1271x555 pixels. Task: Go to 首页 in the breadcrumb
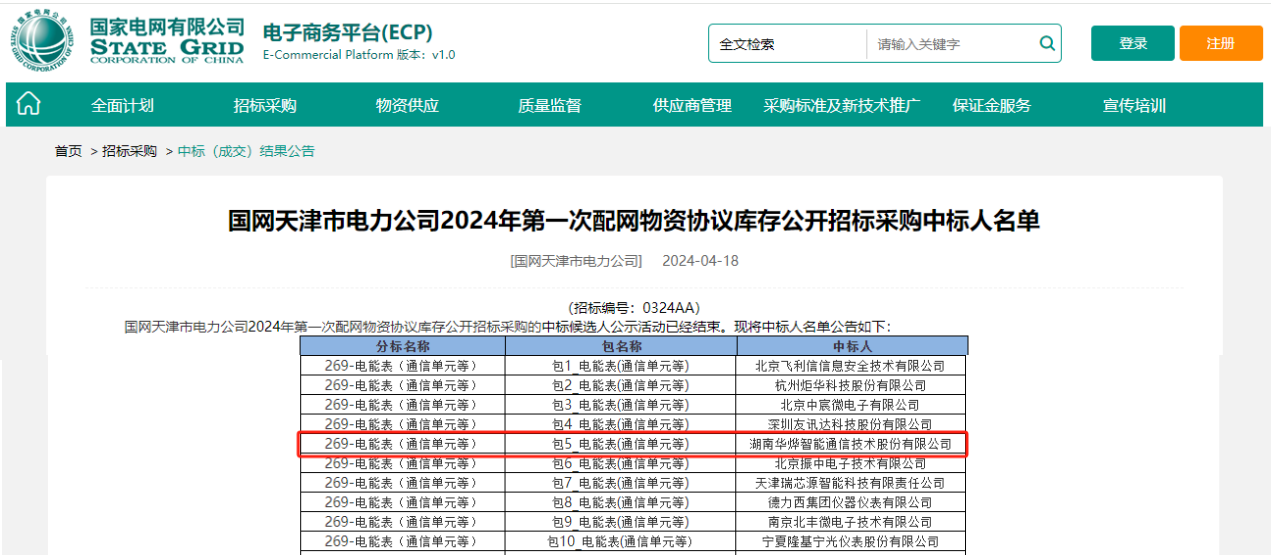(68, 151)
